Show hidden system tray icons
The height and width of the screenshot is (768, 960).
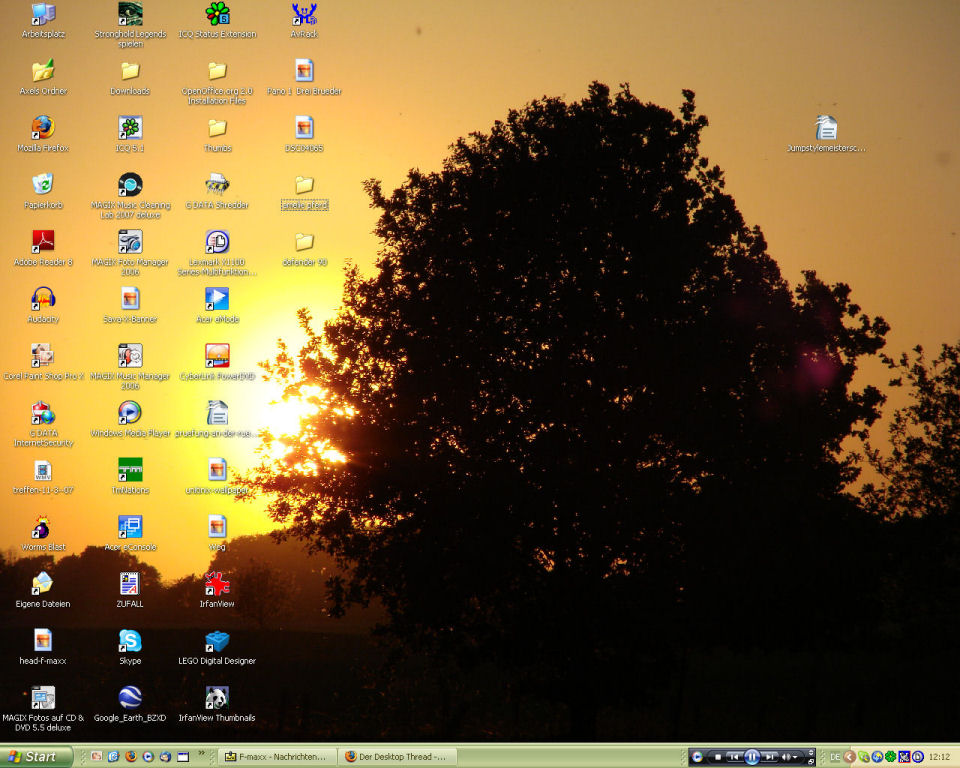(x=849, y=757)
